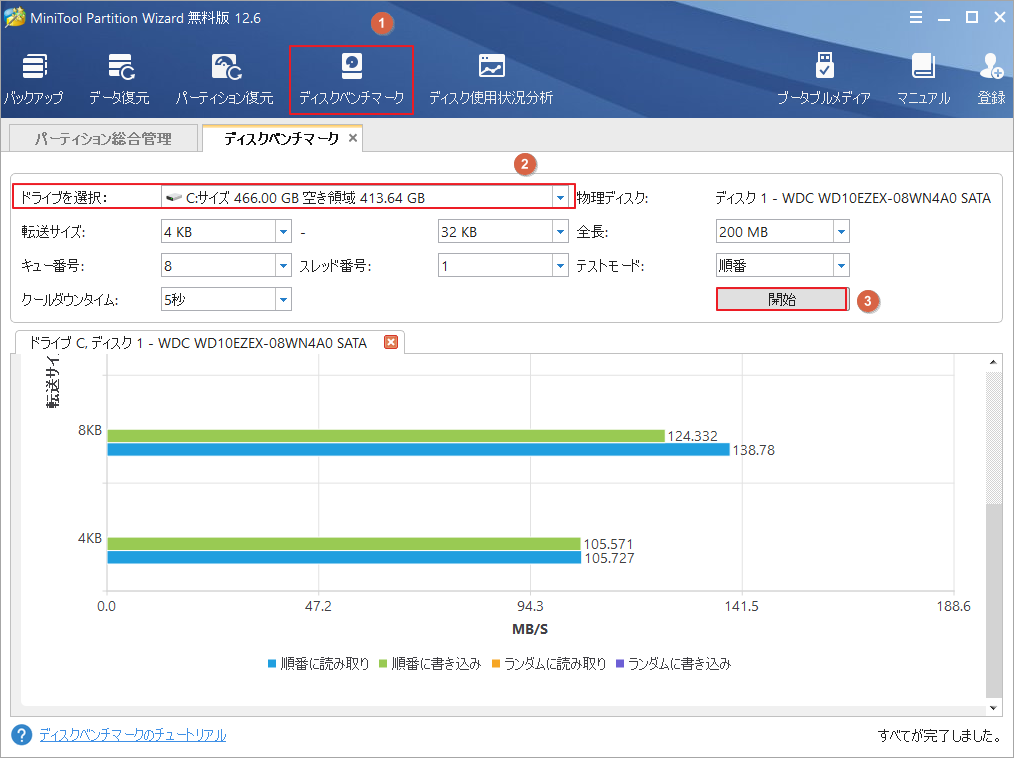1014x758 pixels.
Task: Select the ディスクベンチマーク tab
Action: 281,138
